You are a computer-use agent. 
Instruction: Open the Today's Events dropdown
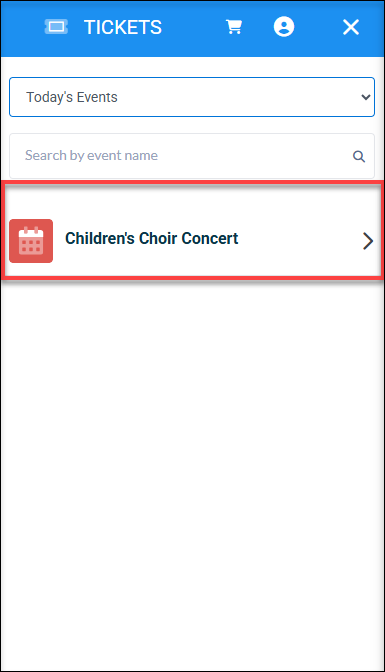192,97
